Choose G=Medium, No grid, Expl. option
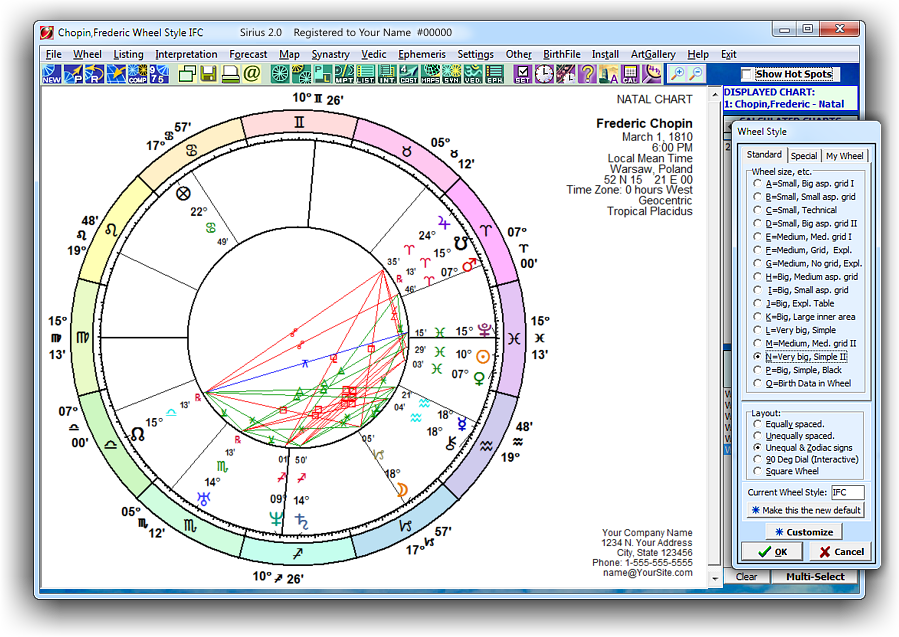Screen dimensions: 899x637 coord(808,263)
